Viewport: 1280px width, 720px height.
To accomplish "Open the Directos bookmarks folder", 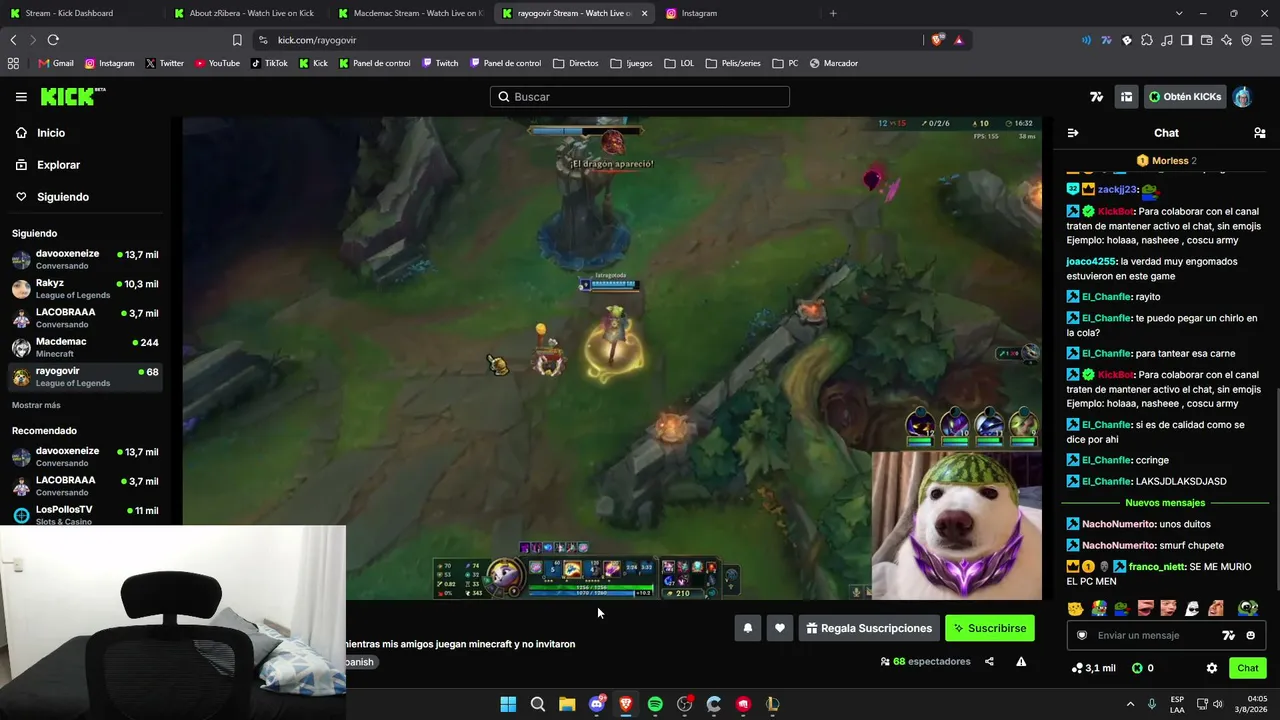I will tap(575, 63).
